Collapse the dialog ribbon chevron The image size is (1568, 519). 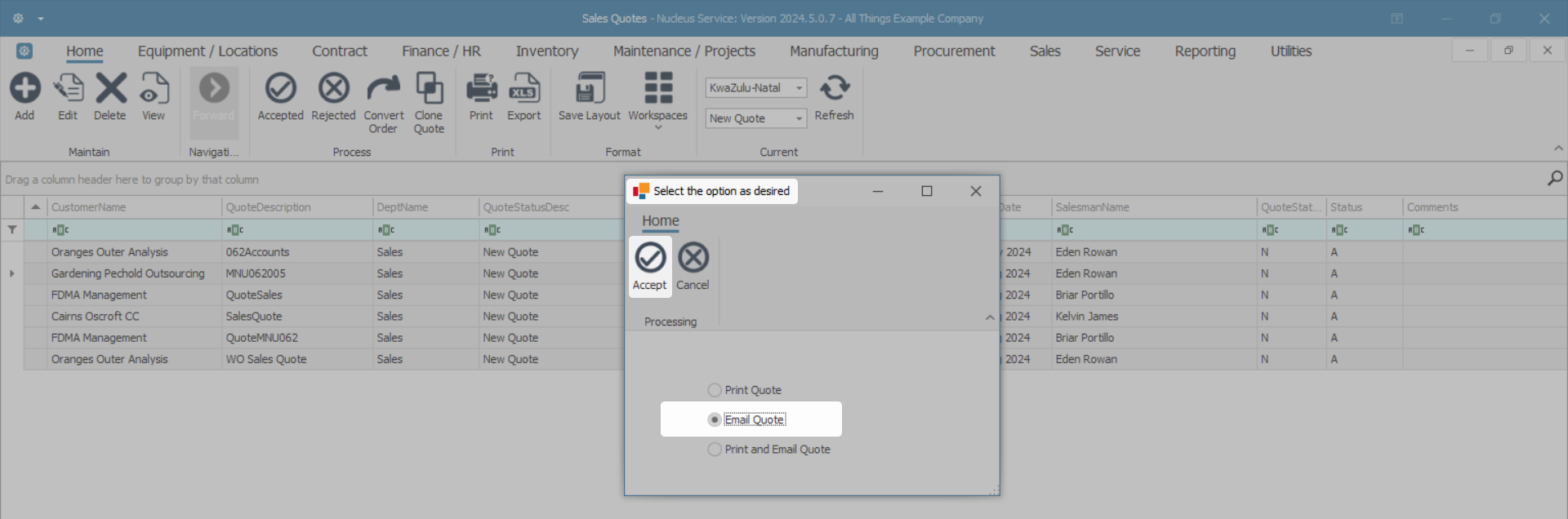[990, 317]
